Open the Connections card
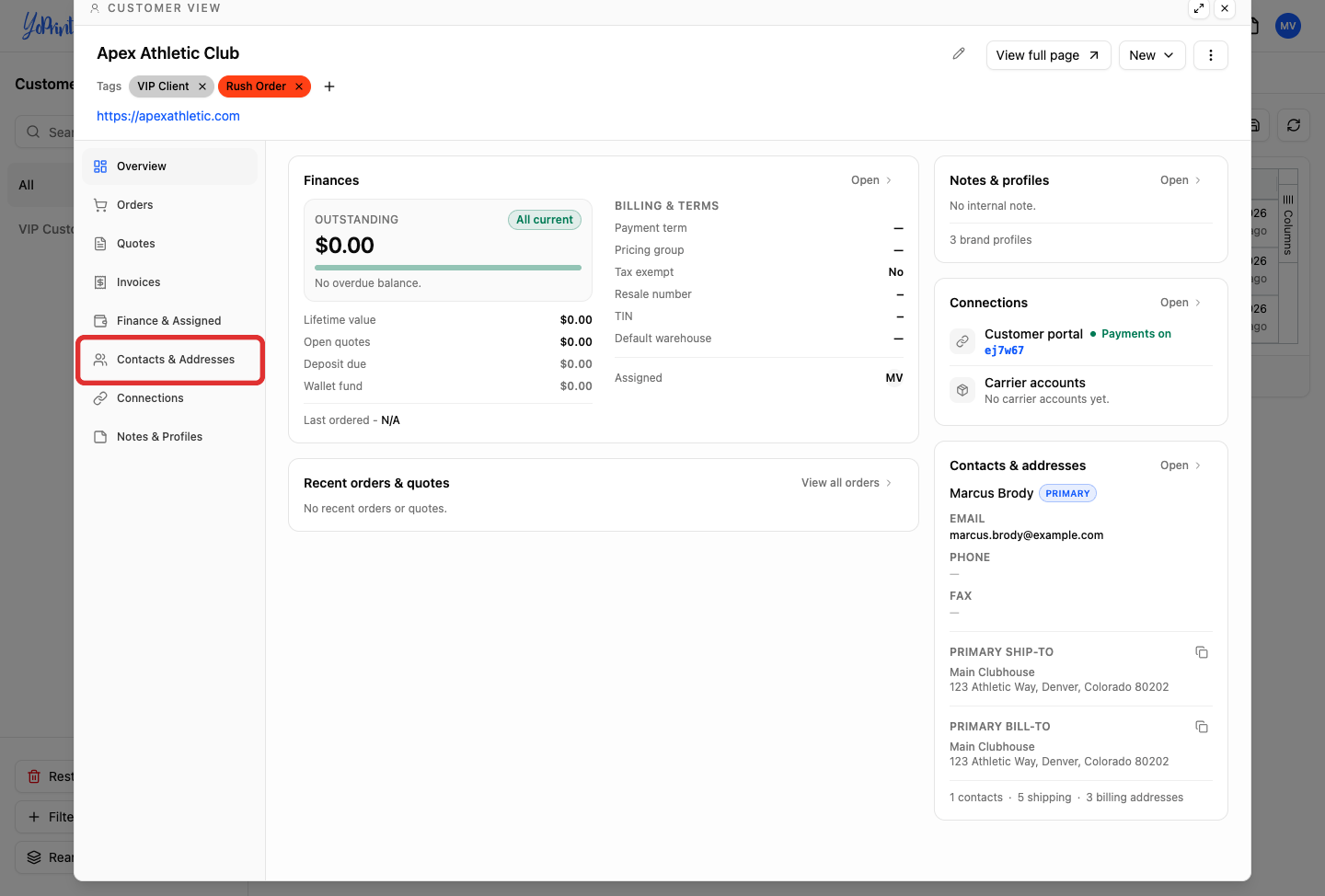The image size is (1325, 896). [1181, 303]
